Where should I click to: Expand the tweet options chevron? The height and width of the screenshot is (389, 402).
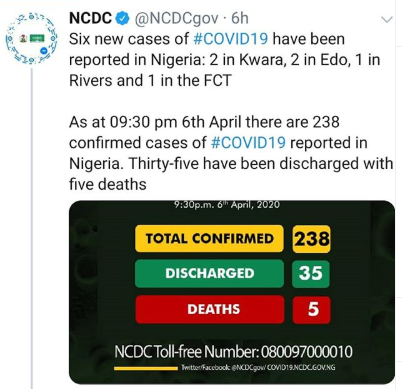click(387, 20)
